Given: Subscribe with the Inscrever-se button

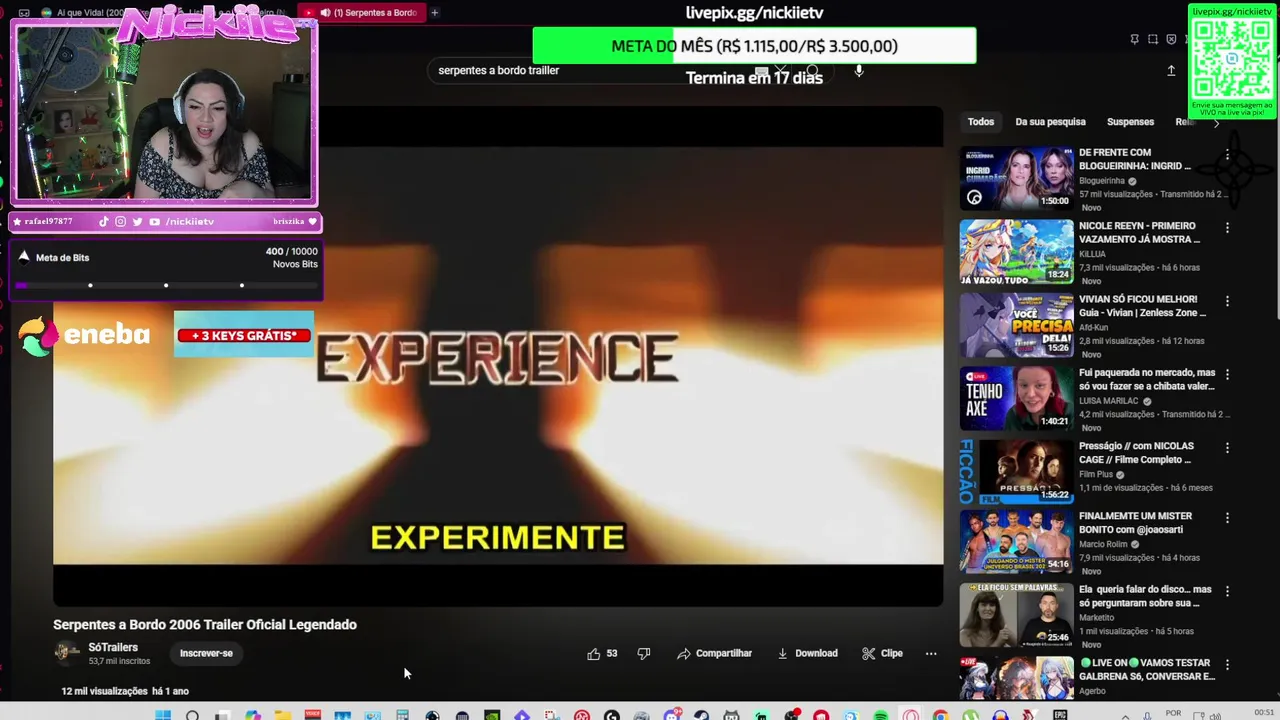Looking at the screenshot, I should (x=206, y=653).
